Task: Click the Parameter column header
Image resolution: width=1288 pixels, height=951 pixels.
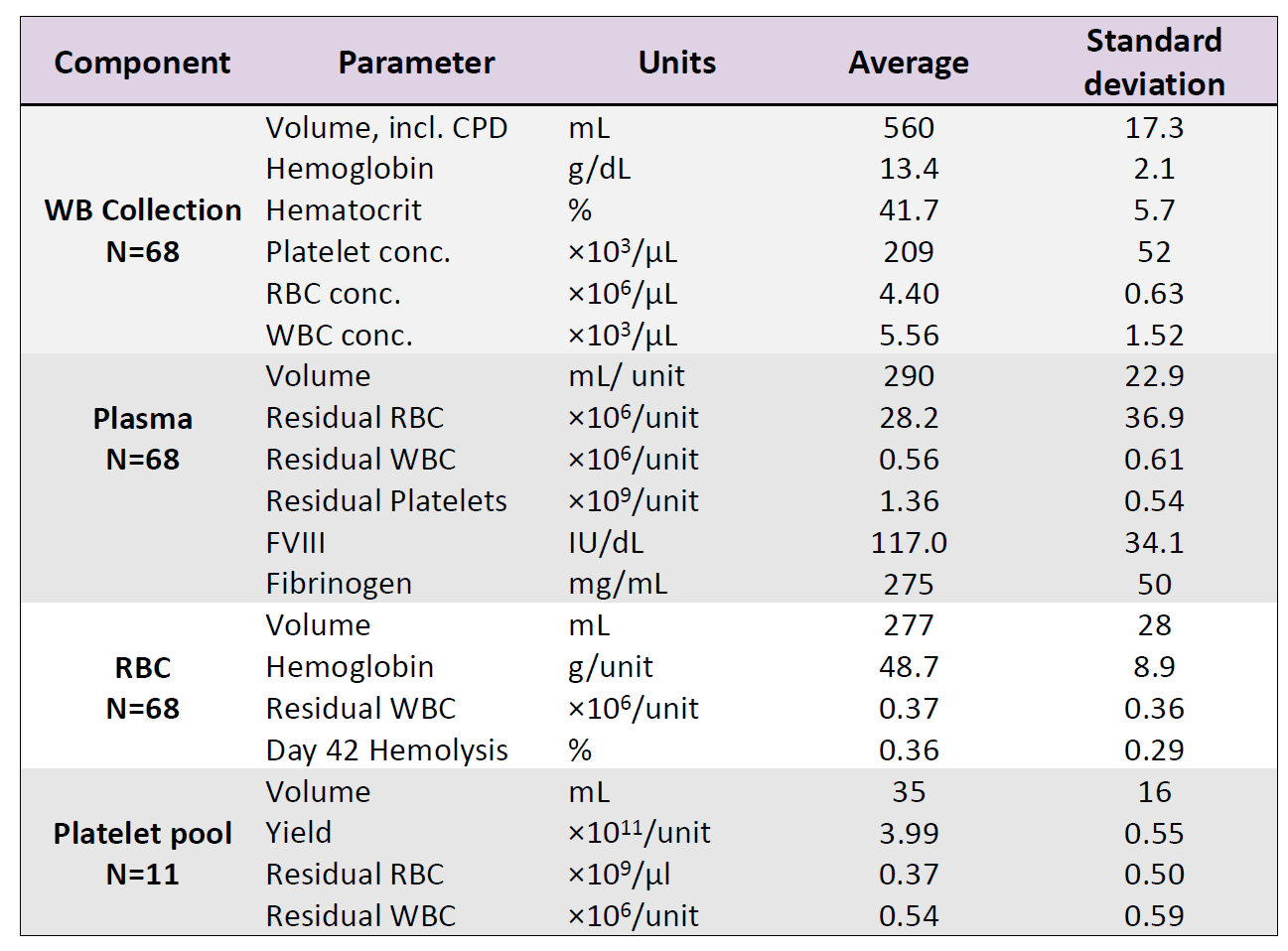Action: tap(416, 63)
